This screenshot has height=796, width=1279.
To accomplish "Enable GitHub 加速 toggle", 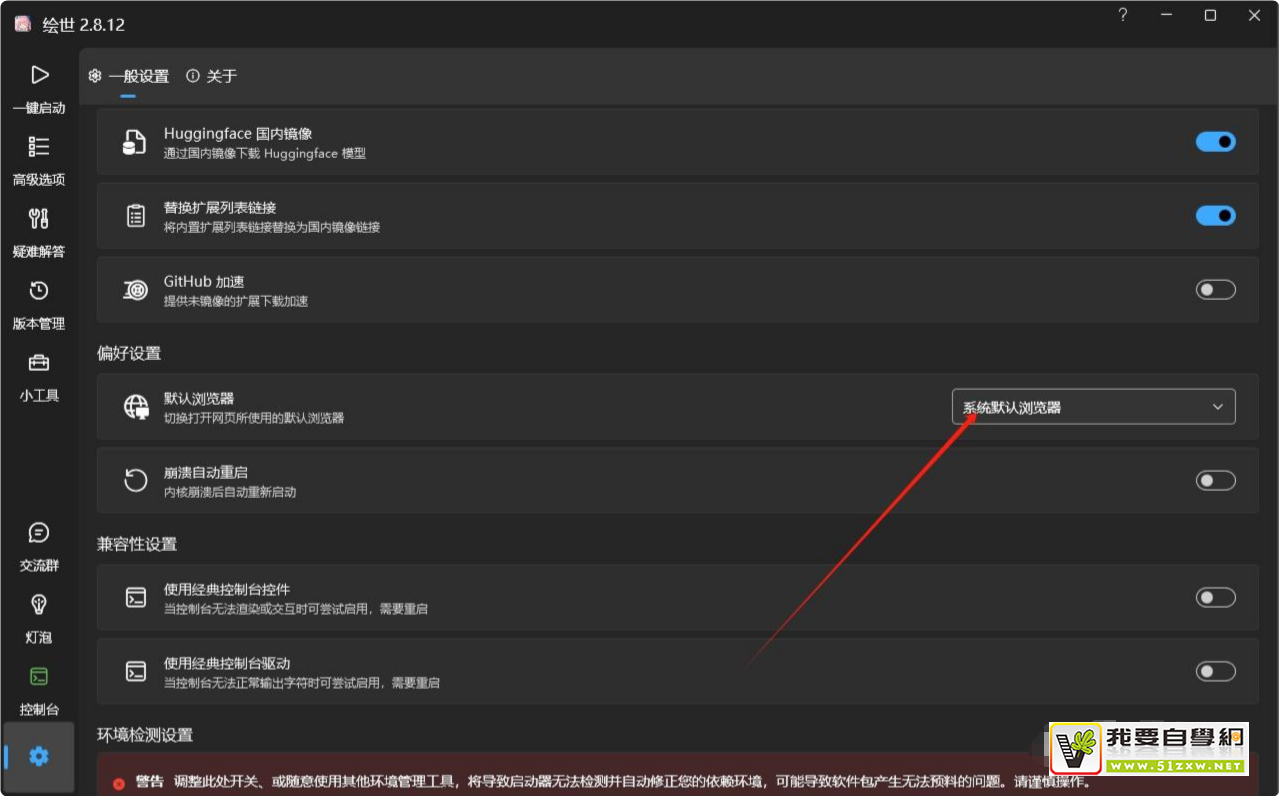I will click(x=1215, y=290).
